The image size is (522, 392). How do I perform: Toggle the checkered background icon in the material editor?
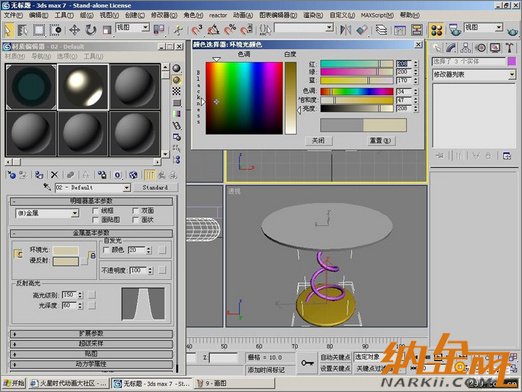(176, 91)
